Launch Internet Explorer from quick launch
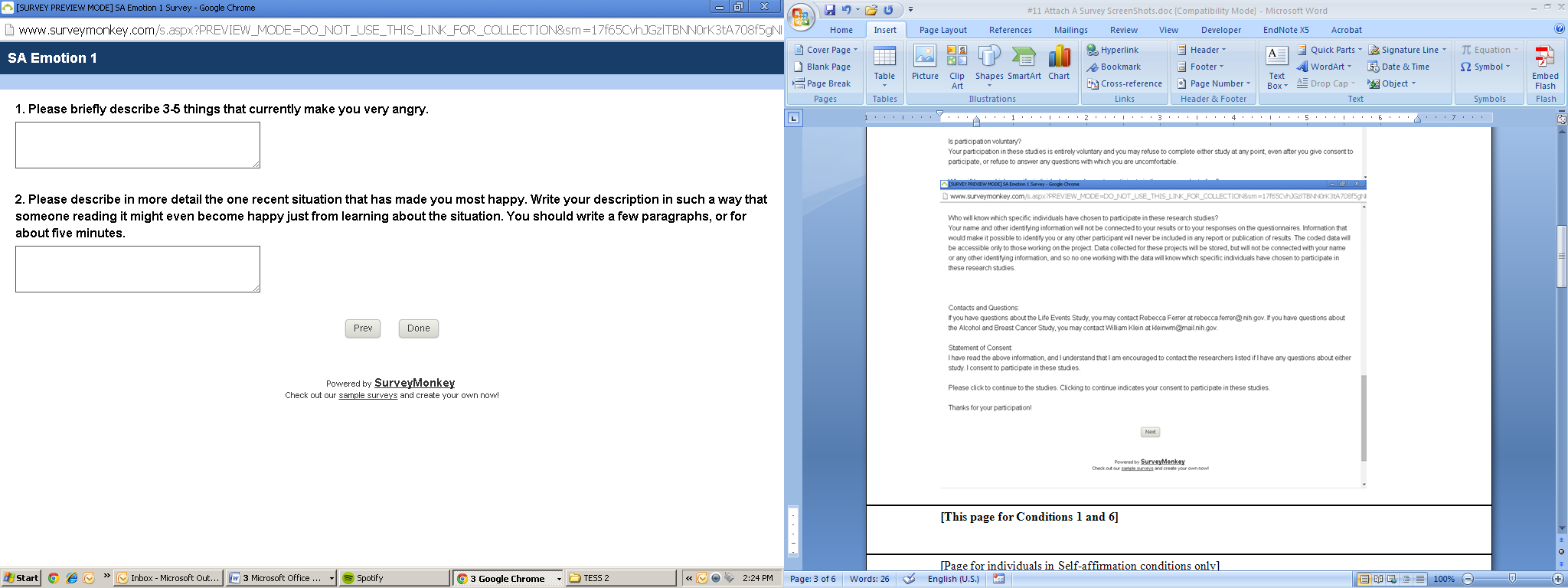This screenshot has width=1568, height=588. pos(71,578)
